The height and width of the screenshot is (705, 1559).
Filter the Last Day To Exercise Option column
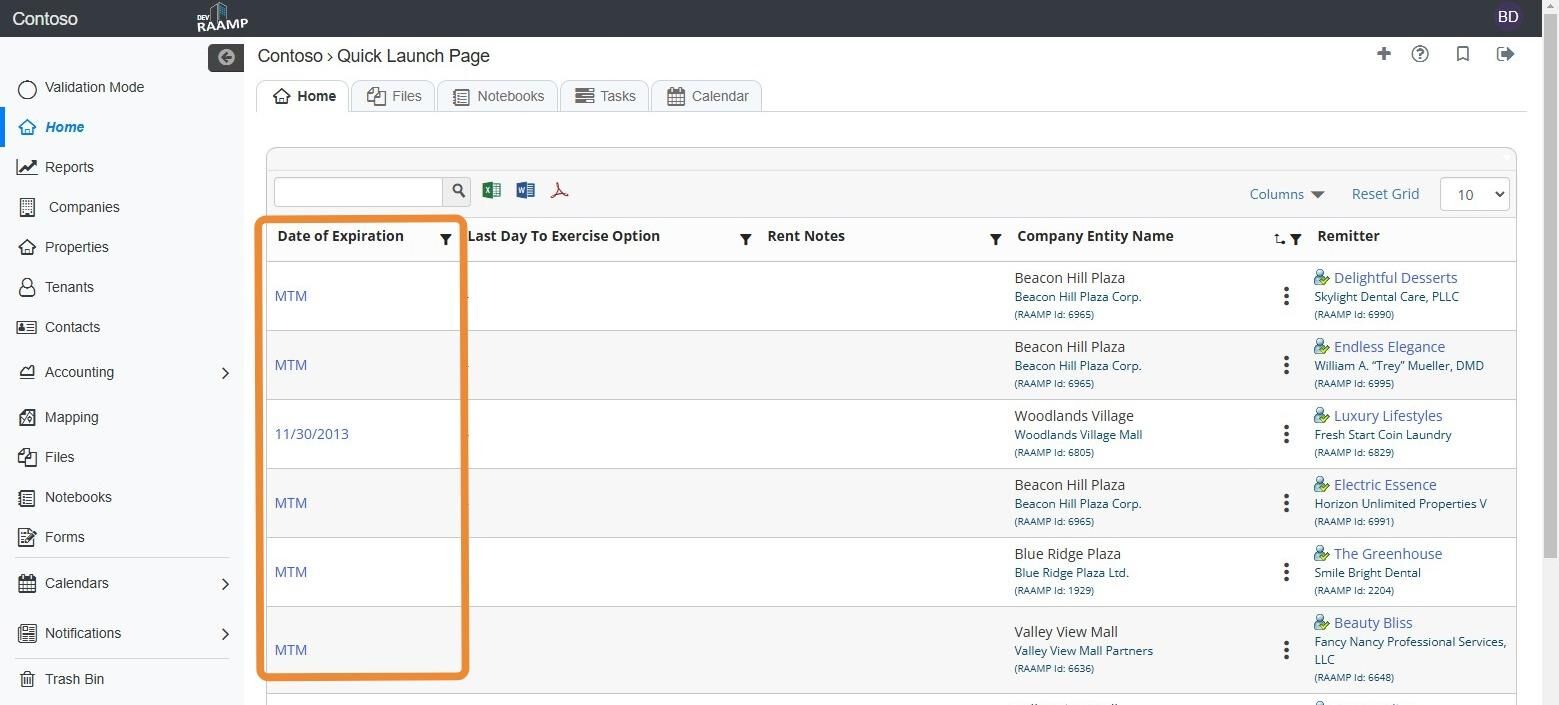pyautogui.click(x=745, y=239)
